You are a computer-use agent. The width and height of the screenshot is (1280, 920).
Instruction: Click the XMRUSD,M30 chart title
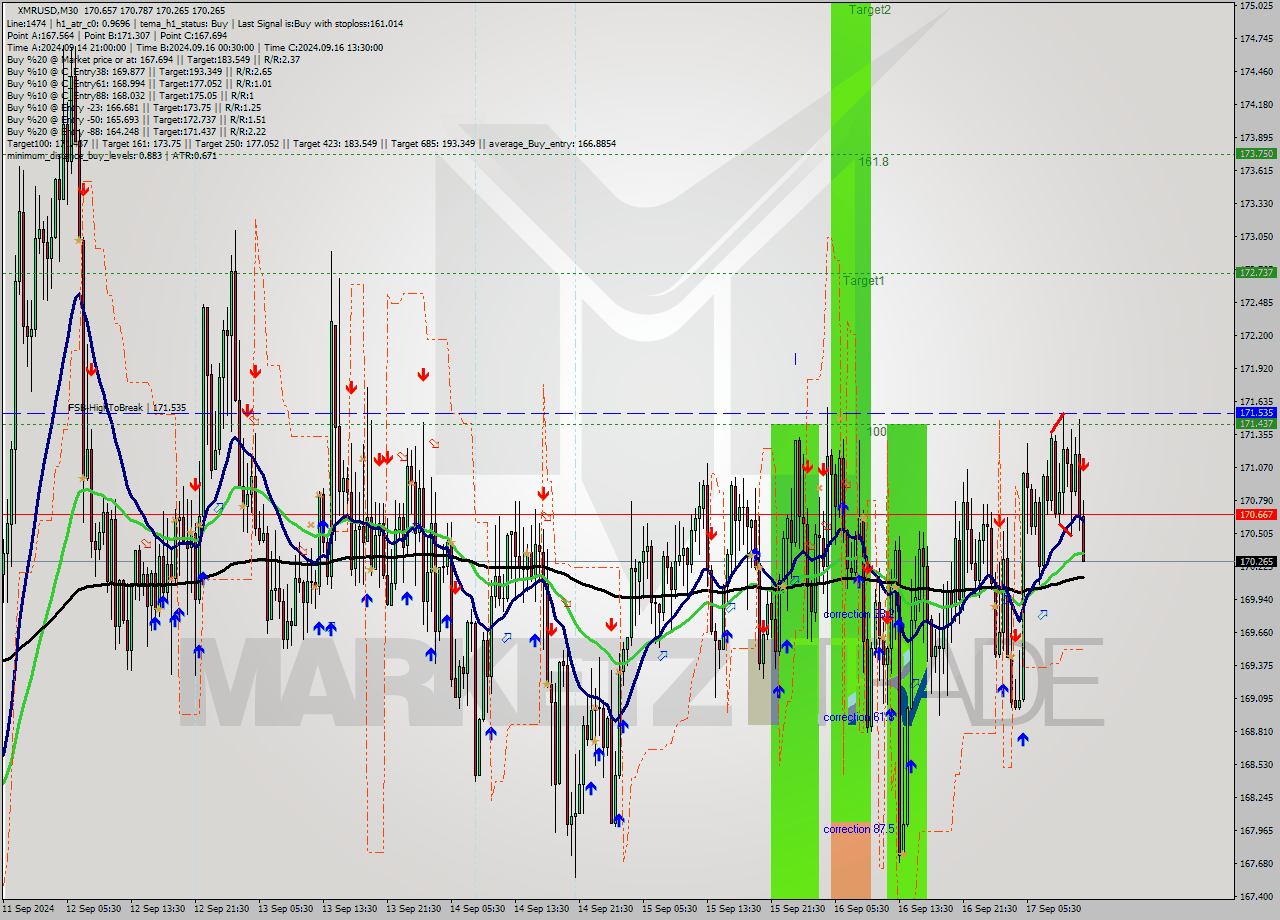pos(46,11)
